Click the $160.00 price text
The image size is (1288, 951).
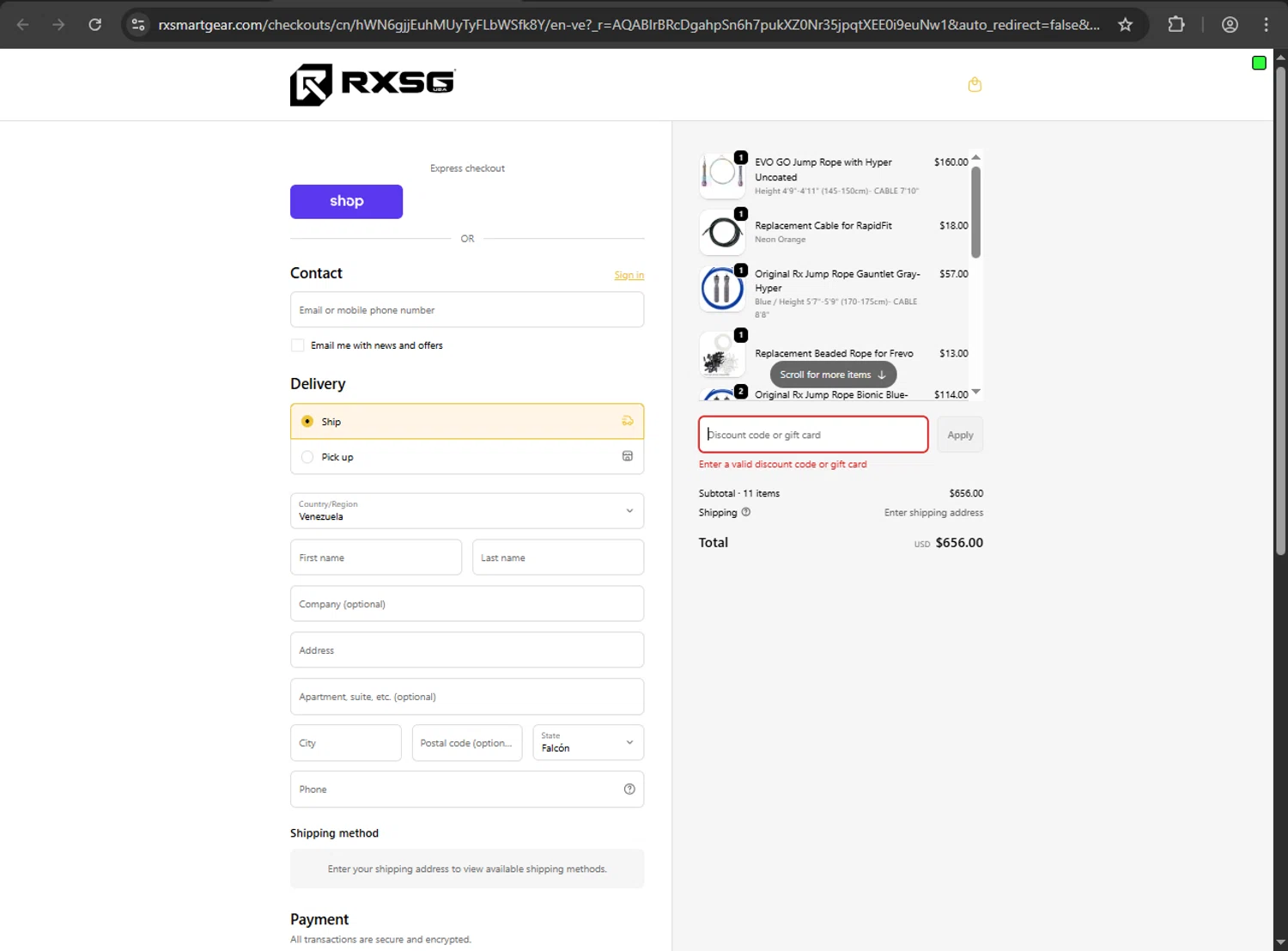tap(951, 162)
